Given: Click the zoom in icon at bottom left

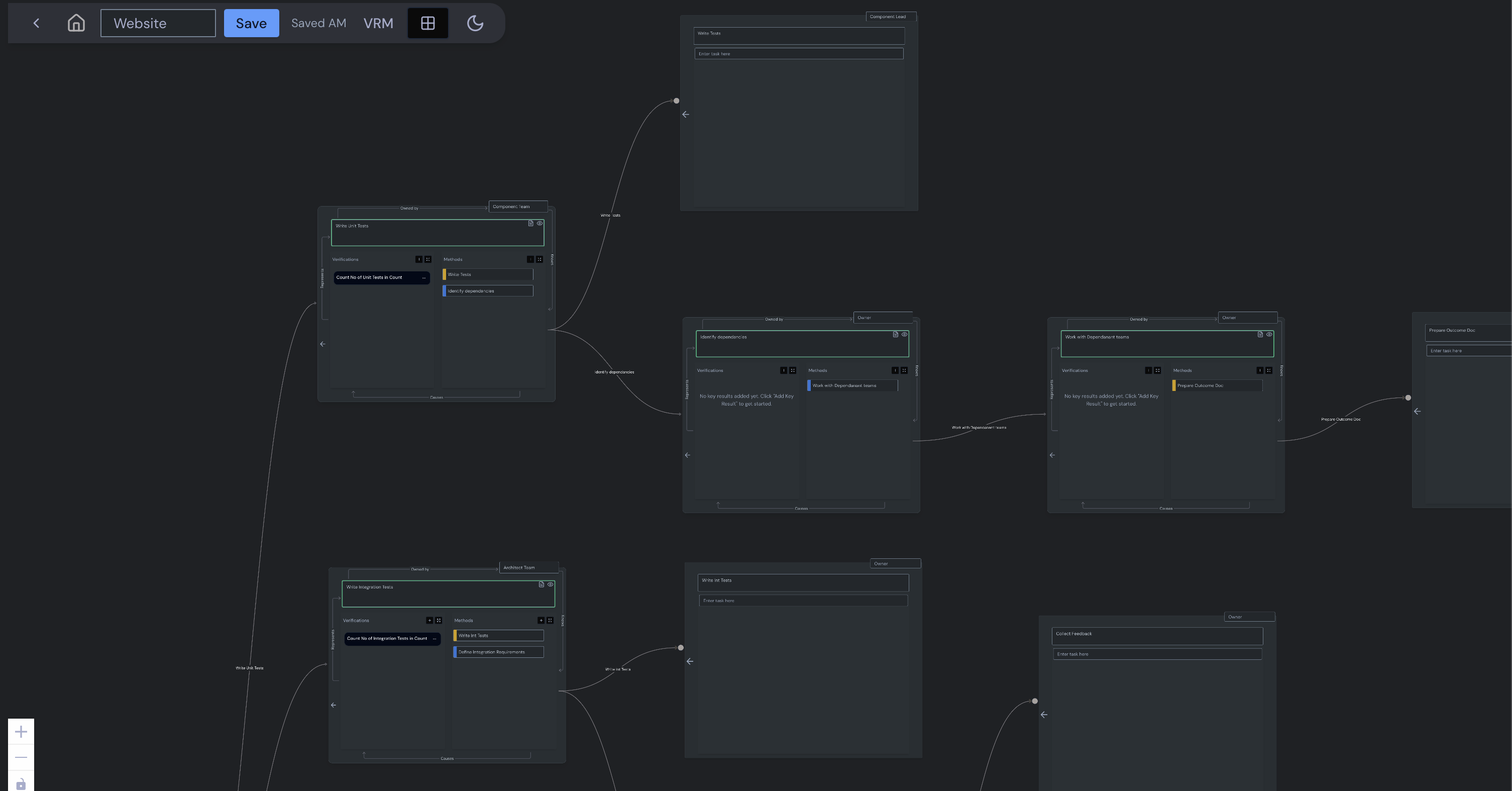Looking at the screenshot, I should pos(21,732).
